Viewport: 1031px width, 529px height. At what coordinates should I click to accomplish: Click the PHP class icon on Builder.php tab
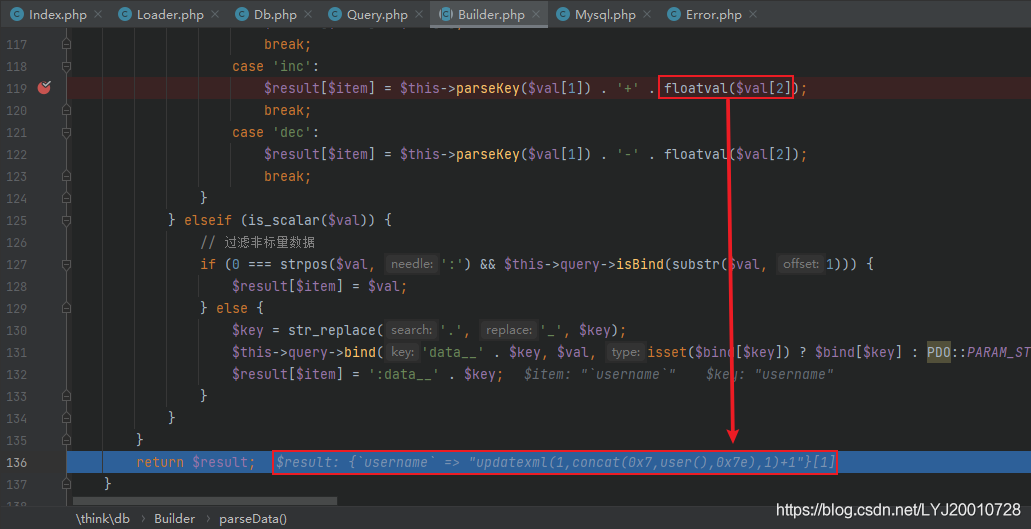446,14
